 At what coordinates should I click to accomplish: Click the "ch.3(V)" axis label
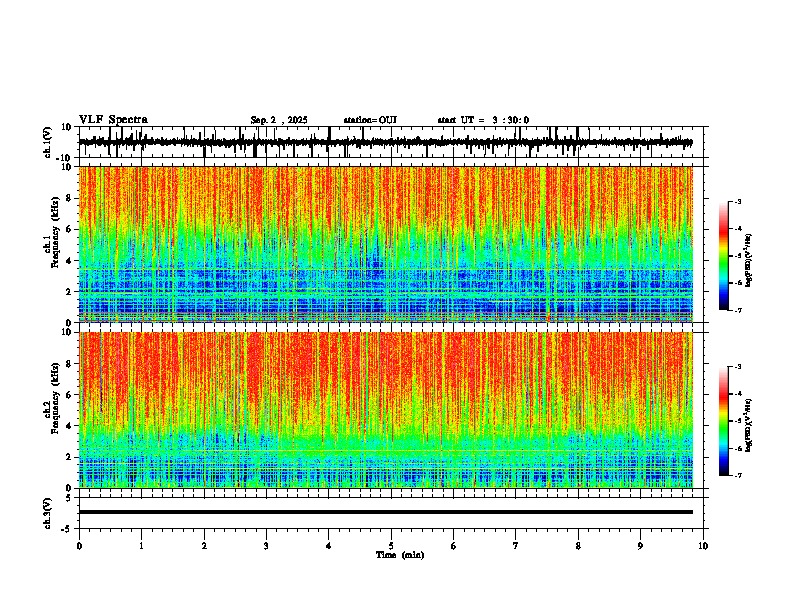48,513
